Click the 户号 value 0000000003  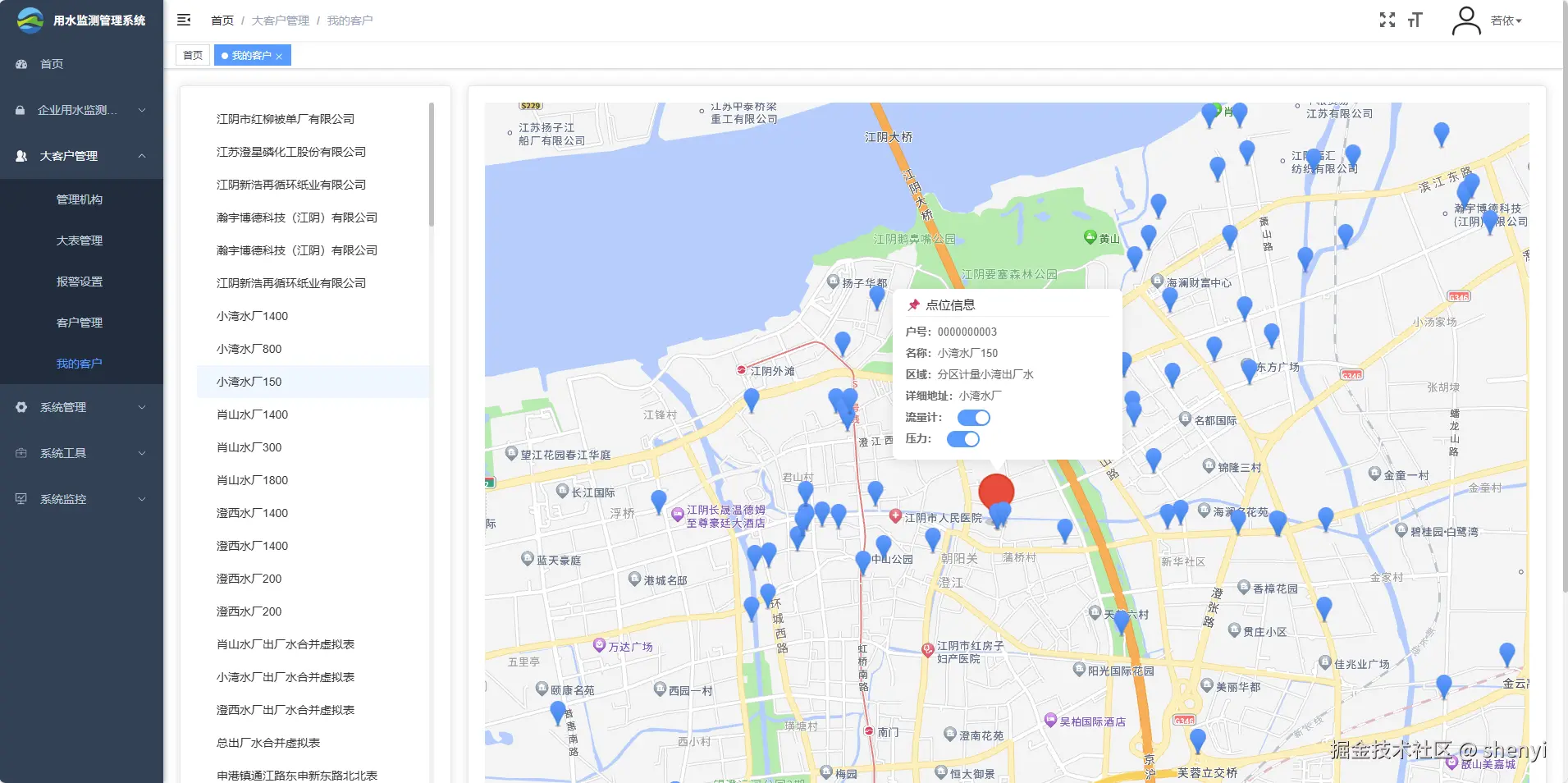[x=967, y=332]
